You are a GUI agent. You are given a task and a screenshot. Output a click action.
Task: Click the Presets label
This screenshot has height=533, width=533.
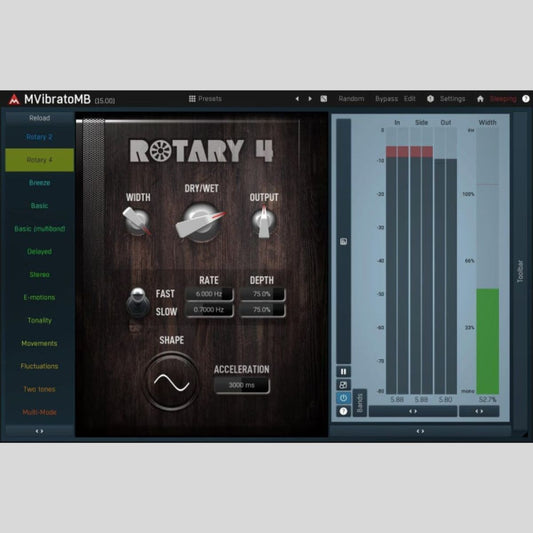point(210,99)
